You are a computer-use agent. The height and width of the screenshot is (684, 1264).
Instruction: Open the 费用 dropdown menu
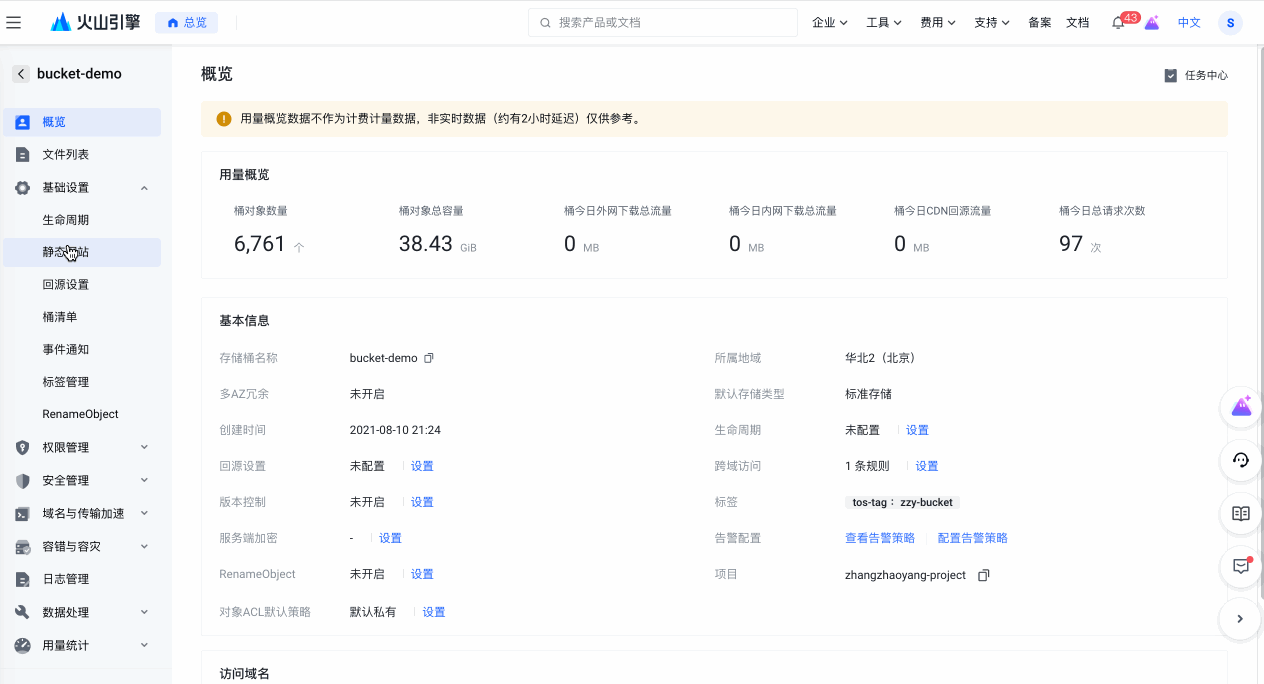938,23
